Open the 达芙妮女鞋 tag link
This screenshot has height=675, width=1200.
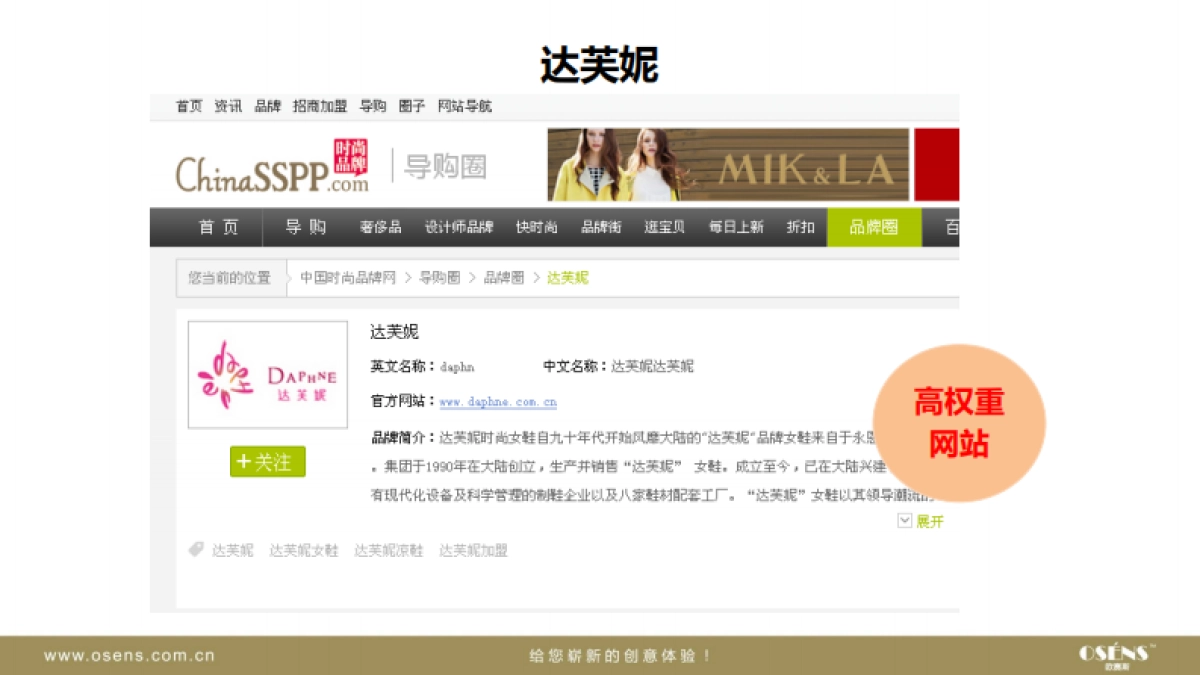click(x=302, y=550)
